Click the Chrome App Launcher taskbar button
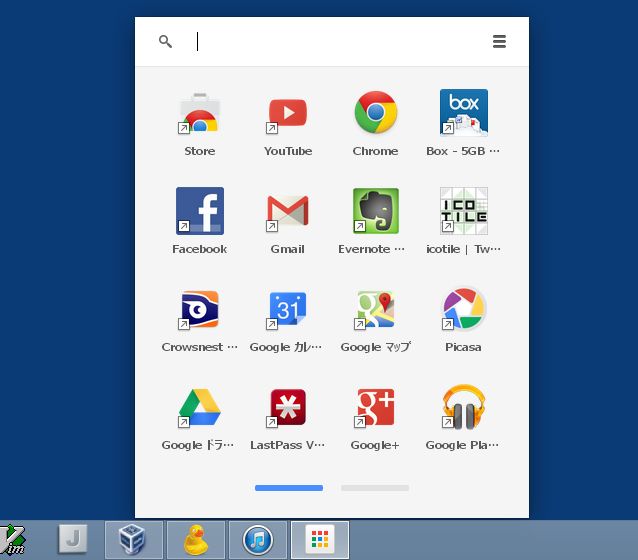 point(320,540)
